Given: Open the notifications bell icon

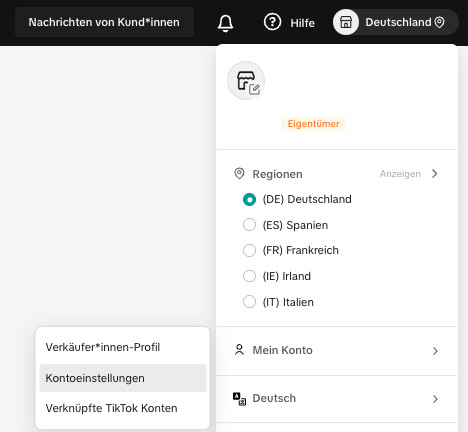Looking at the screenshot, I should point(225,23).
